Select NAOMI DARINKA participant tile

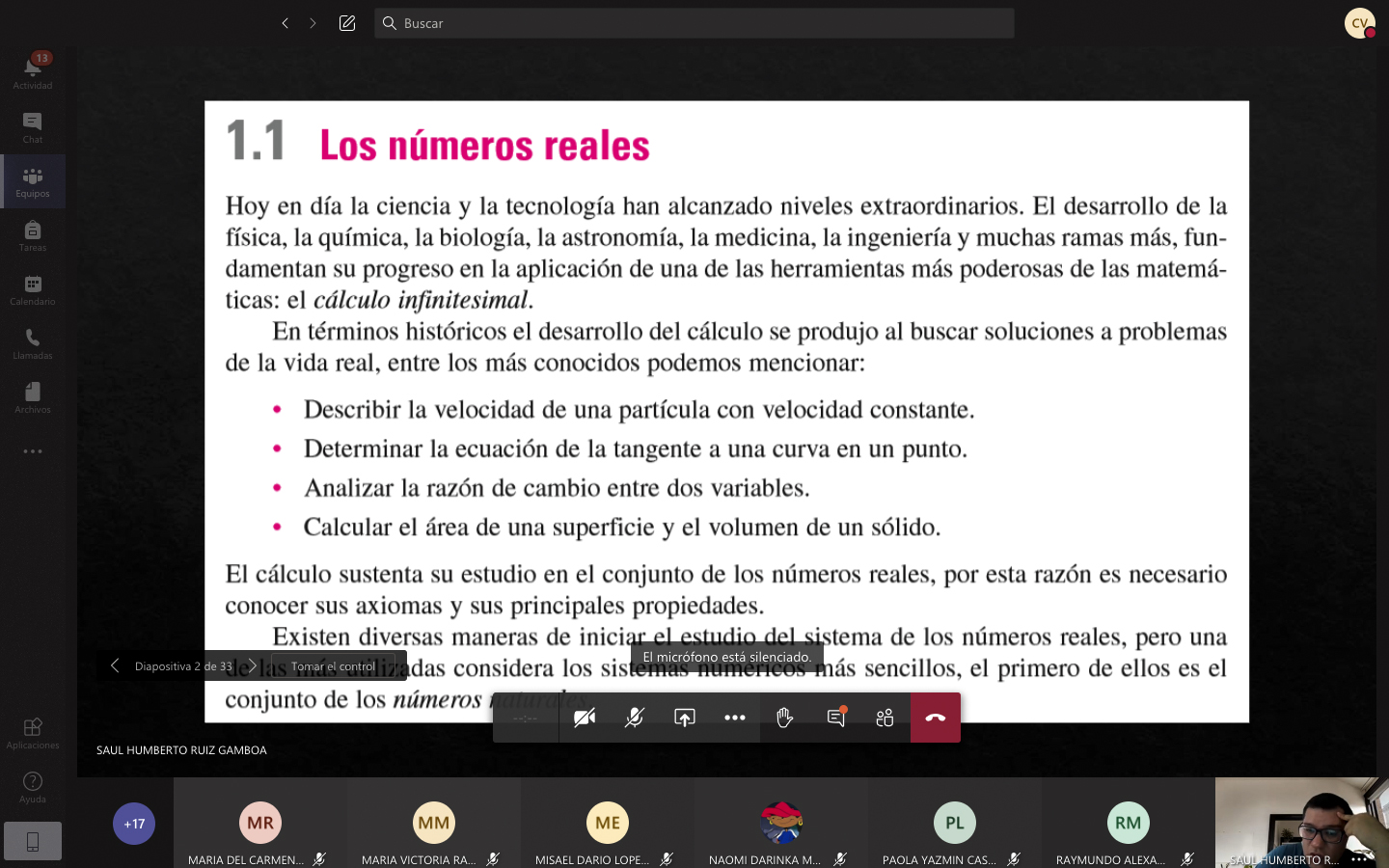coord(781,823)
